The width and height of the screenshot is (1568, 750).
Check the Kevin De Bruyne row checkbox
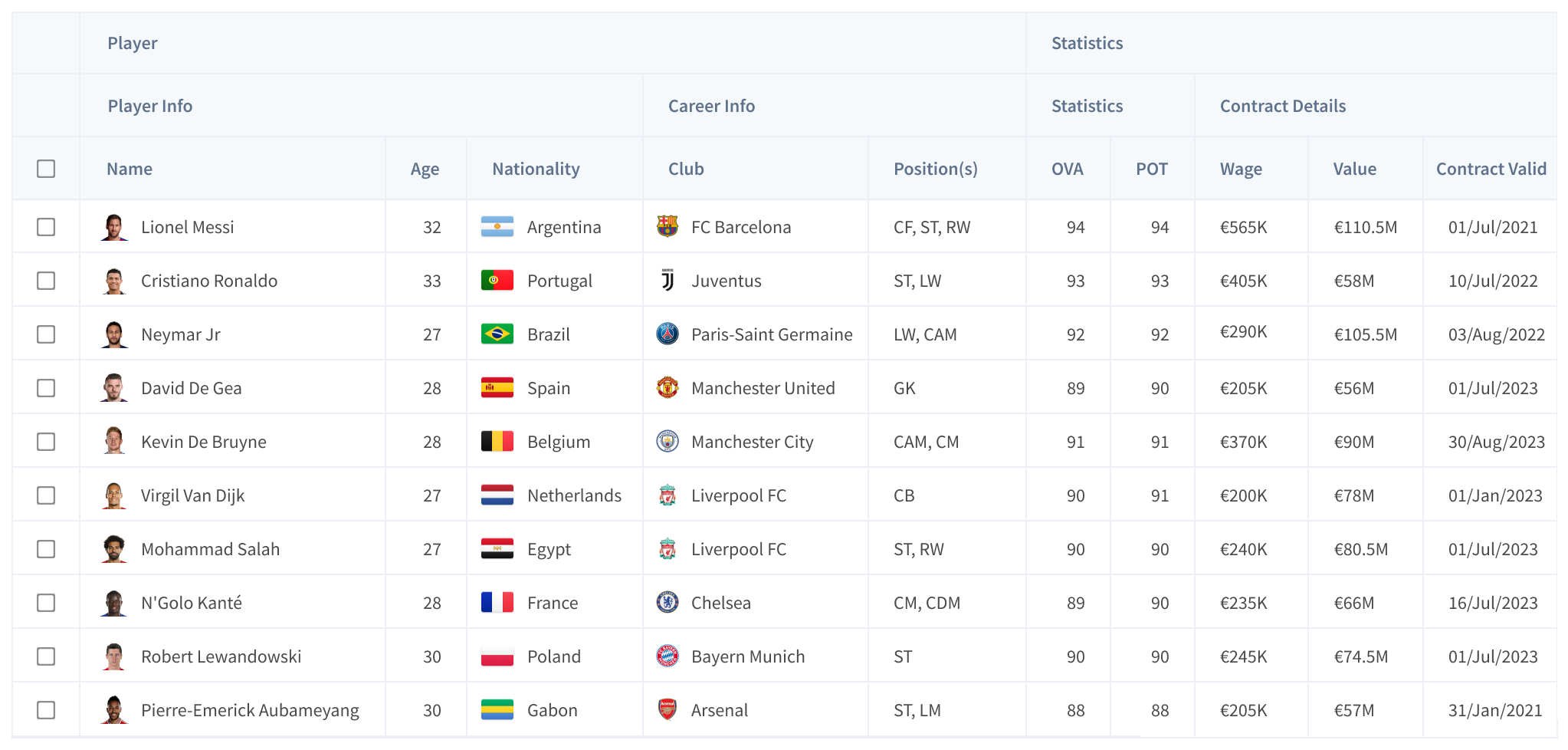46,442
